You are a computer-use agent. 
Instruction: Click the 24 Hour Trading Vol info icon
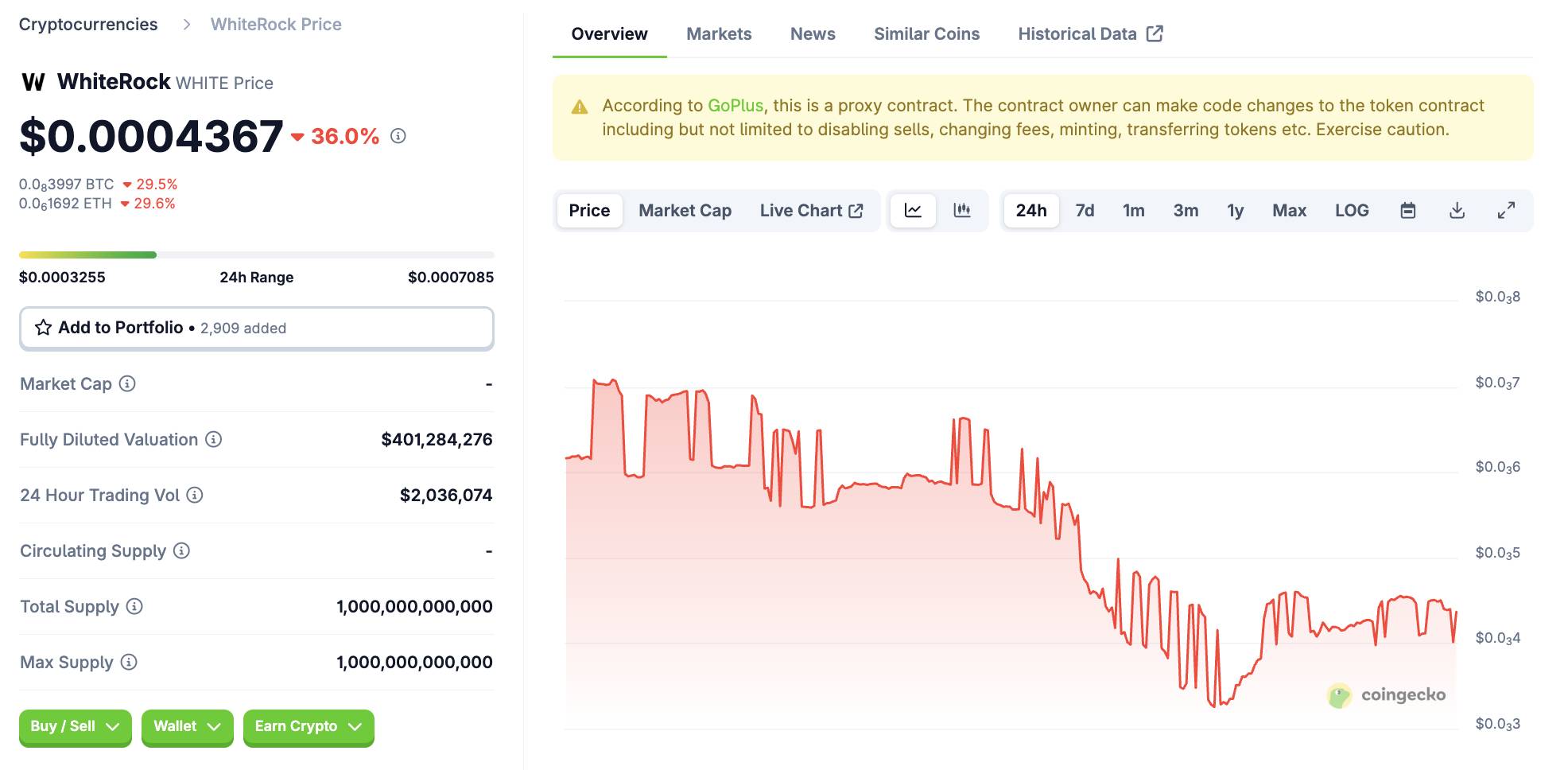coord(195,495)
